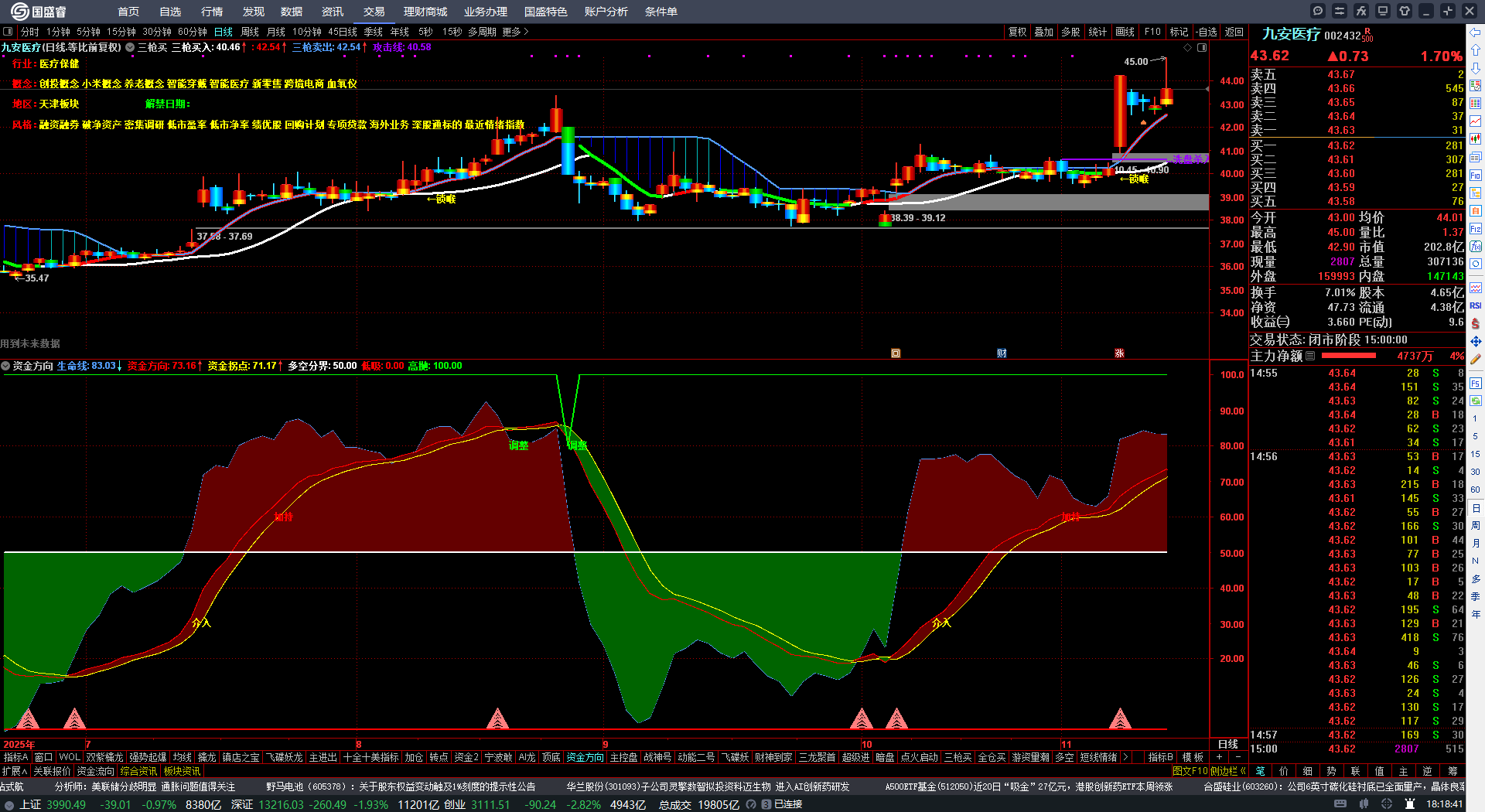This screenshot has width=1485, height=812.
Task: Open main chart indicator settings dropdown
Action: (x=130, y=47)
